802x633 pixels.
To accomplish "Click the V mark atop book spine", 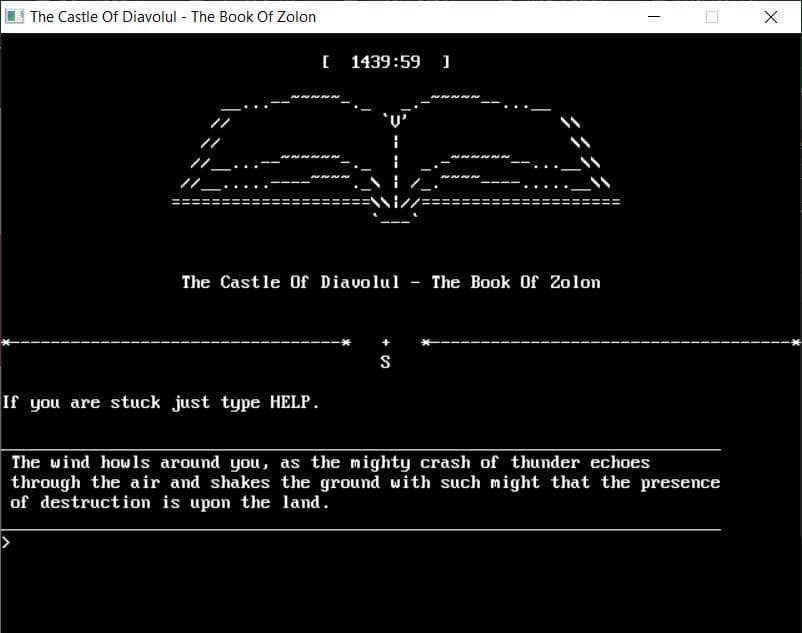I will click(x=395, y=121).
